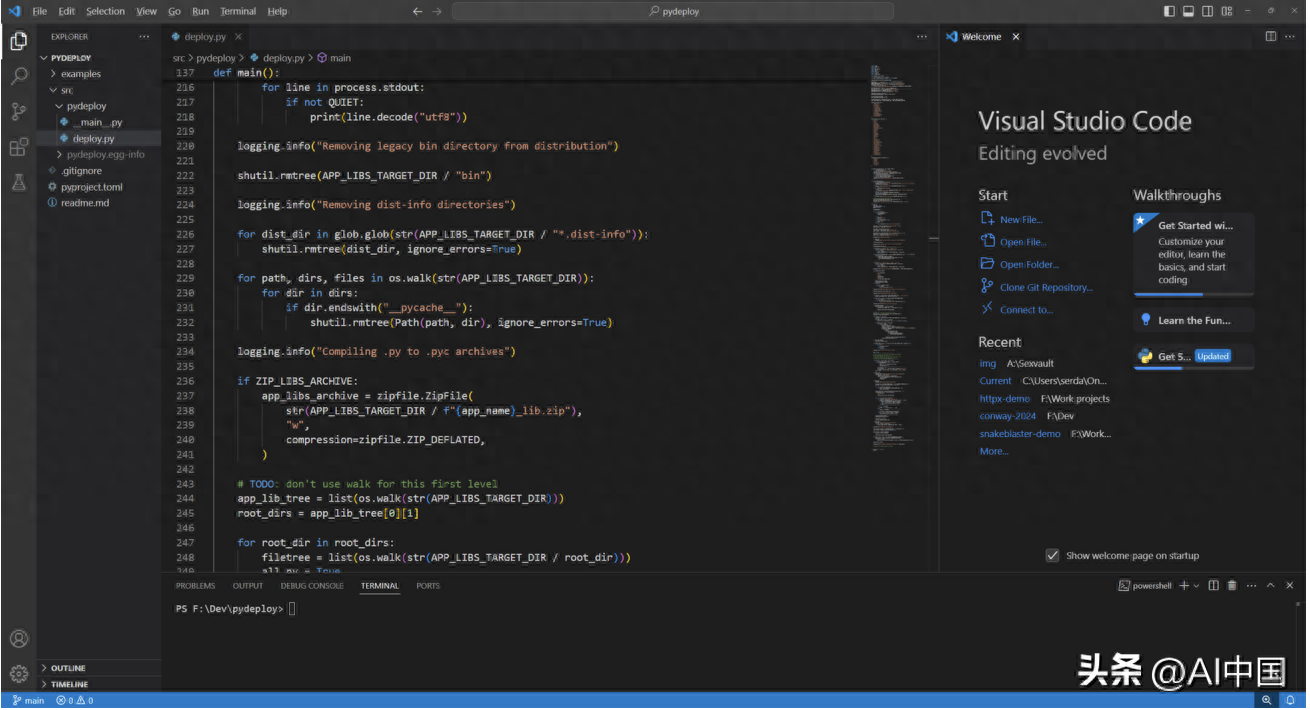Open the Terminal menu

pos(238,11)
